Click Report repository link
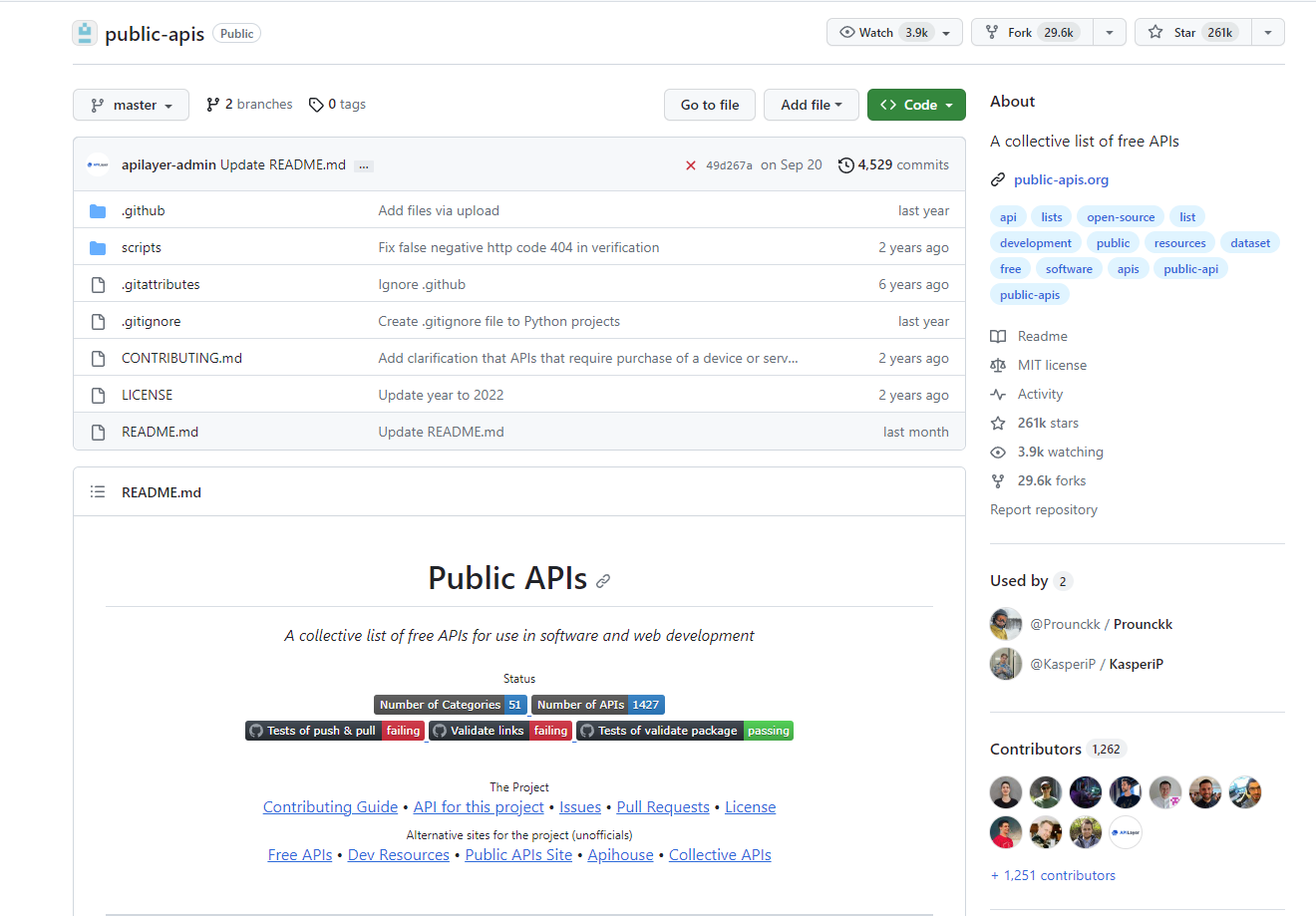 1044,509
